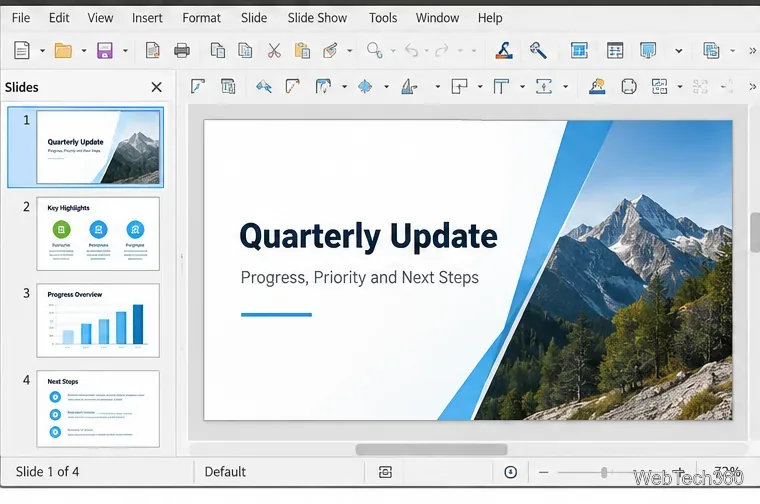Click Slide 1 of 4 in status bar

click(48, 472)
